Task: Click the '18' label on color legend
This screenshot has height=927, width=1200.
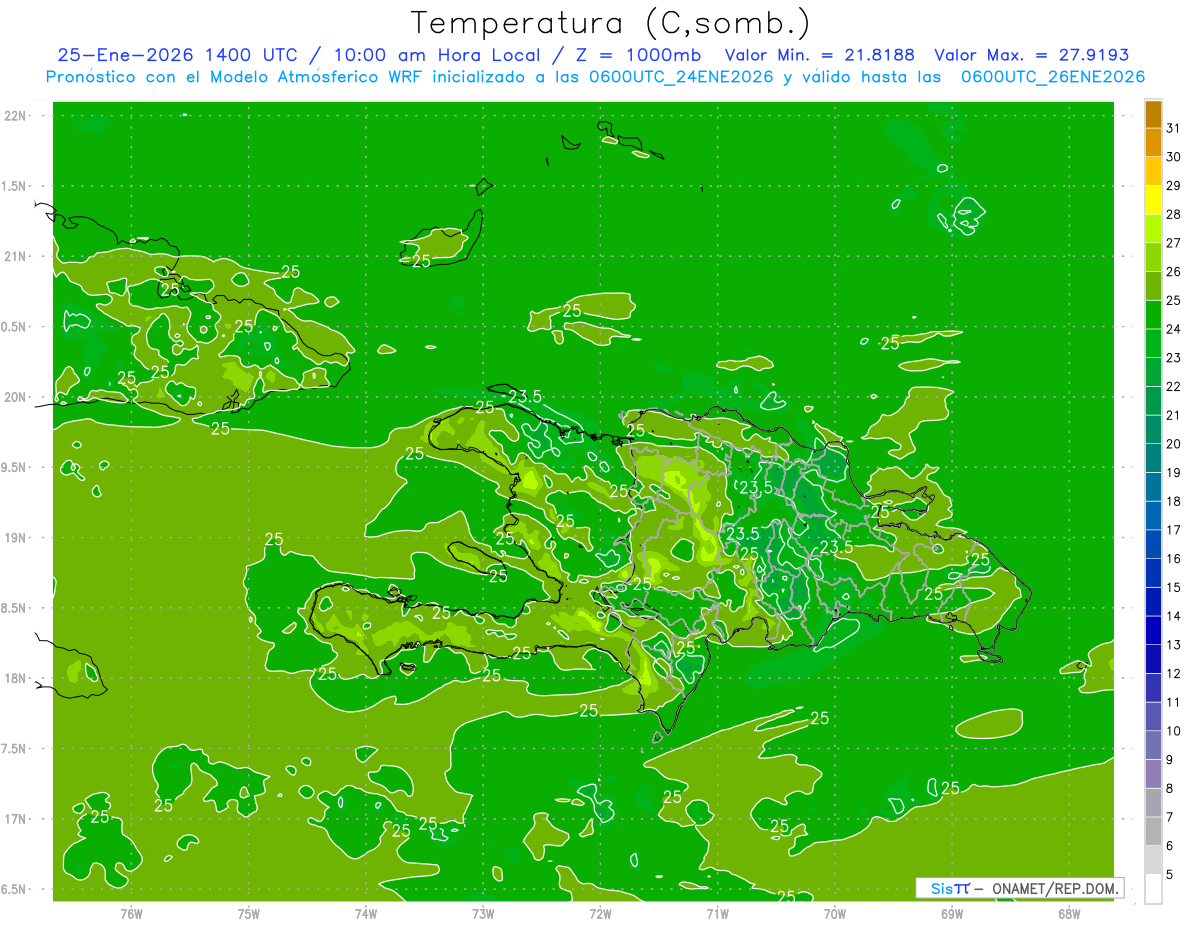Action: pyautogui.click(x=1174, y=501)
